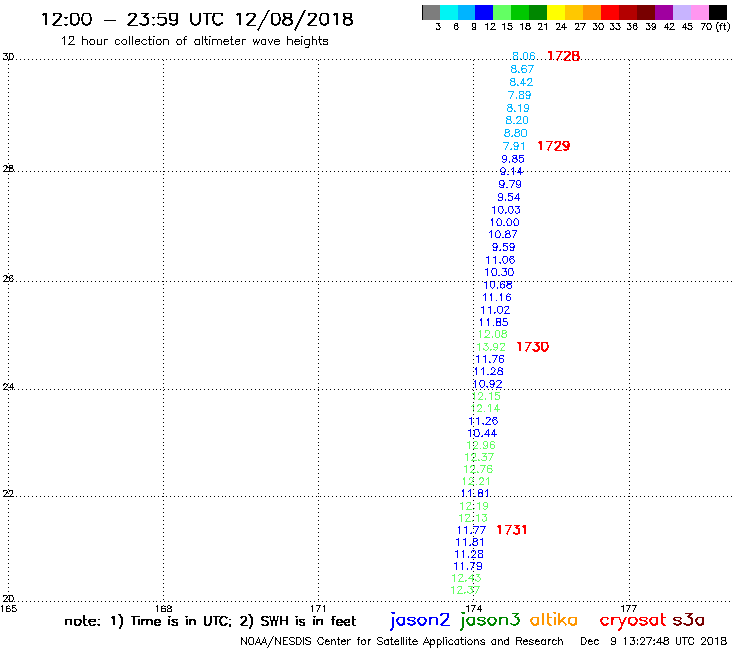Image resolution: width=740 pixels, height=650 pixels.
Task: Select the wave height value 7.91
Action: 514,146
